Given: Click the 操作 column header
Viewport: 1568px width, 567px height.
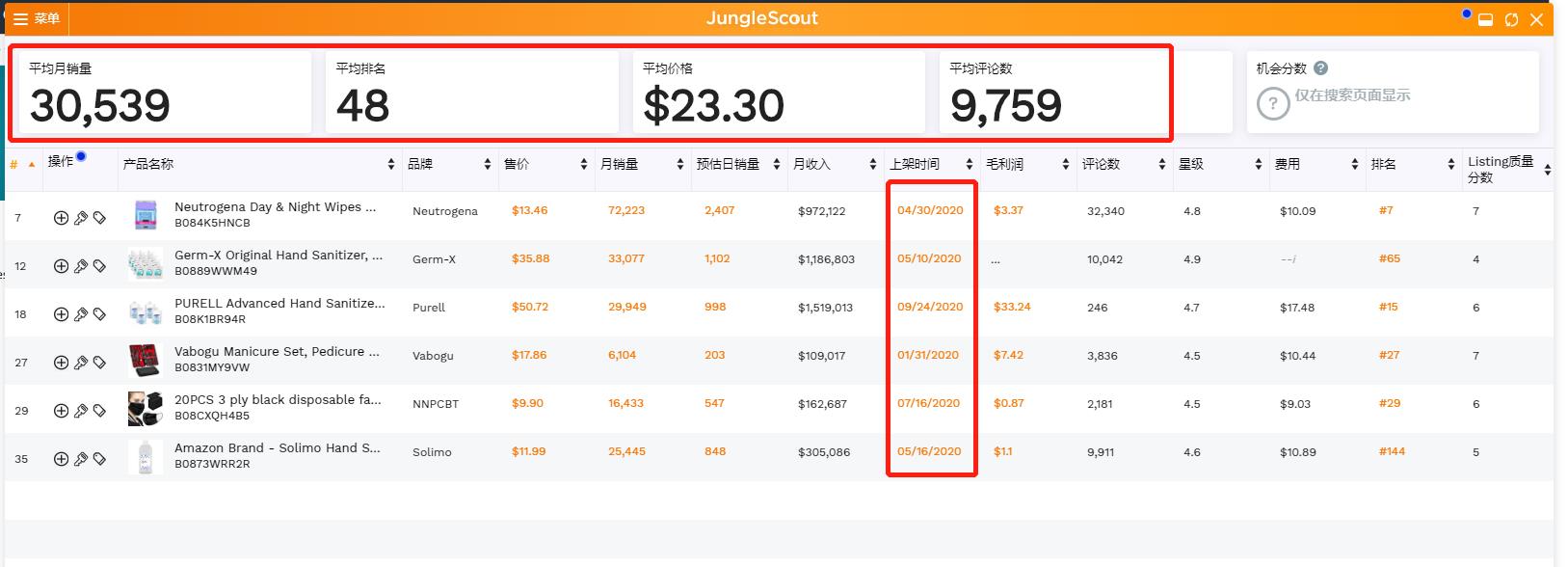Looking at the screenshot, I should click(61, 161).
